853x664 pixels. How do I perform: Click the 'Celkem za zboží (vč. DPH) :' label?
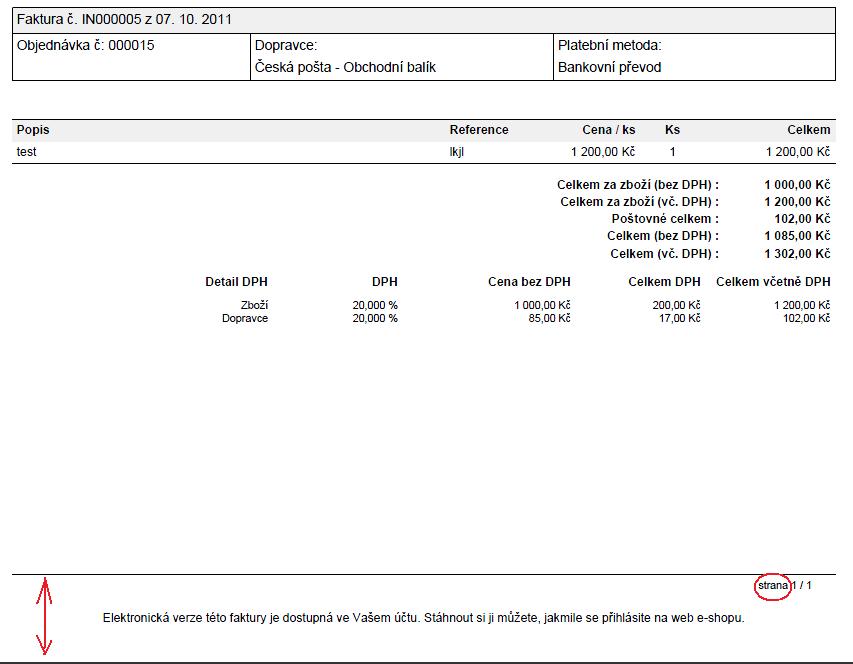click(639, 202)
